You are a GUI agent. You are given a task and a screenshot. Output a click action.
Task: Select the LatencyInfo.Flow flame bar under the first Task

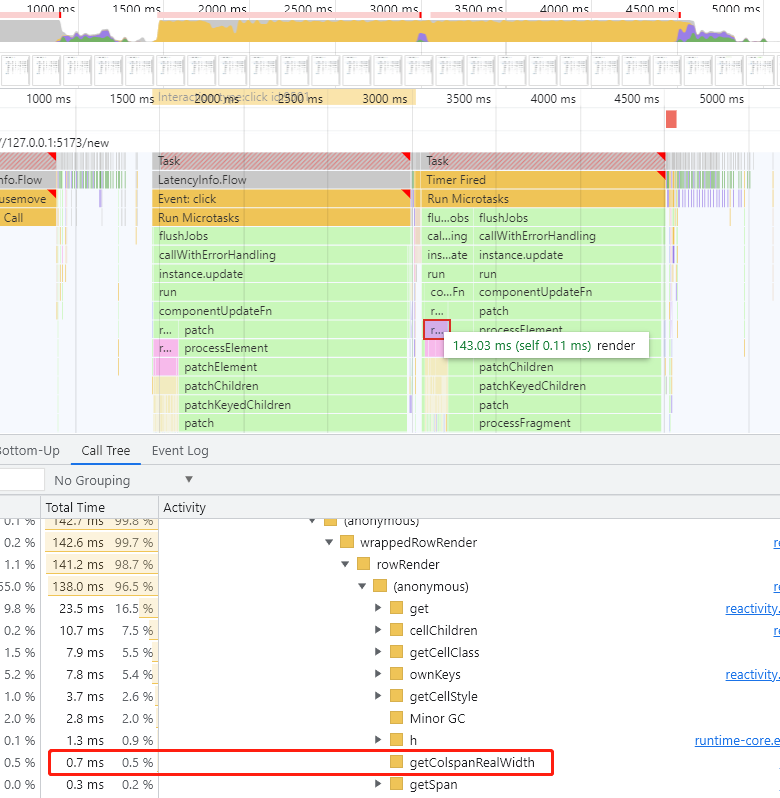[x=281, y=180]
